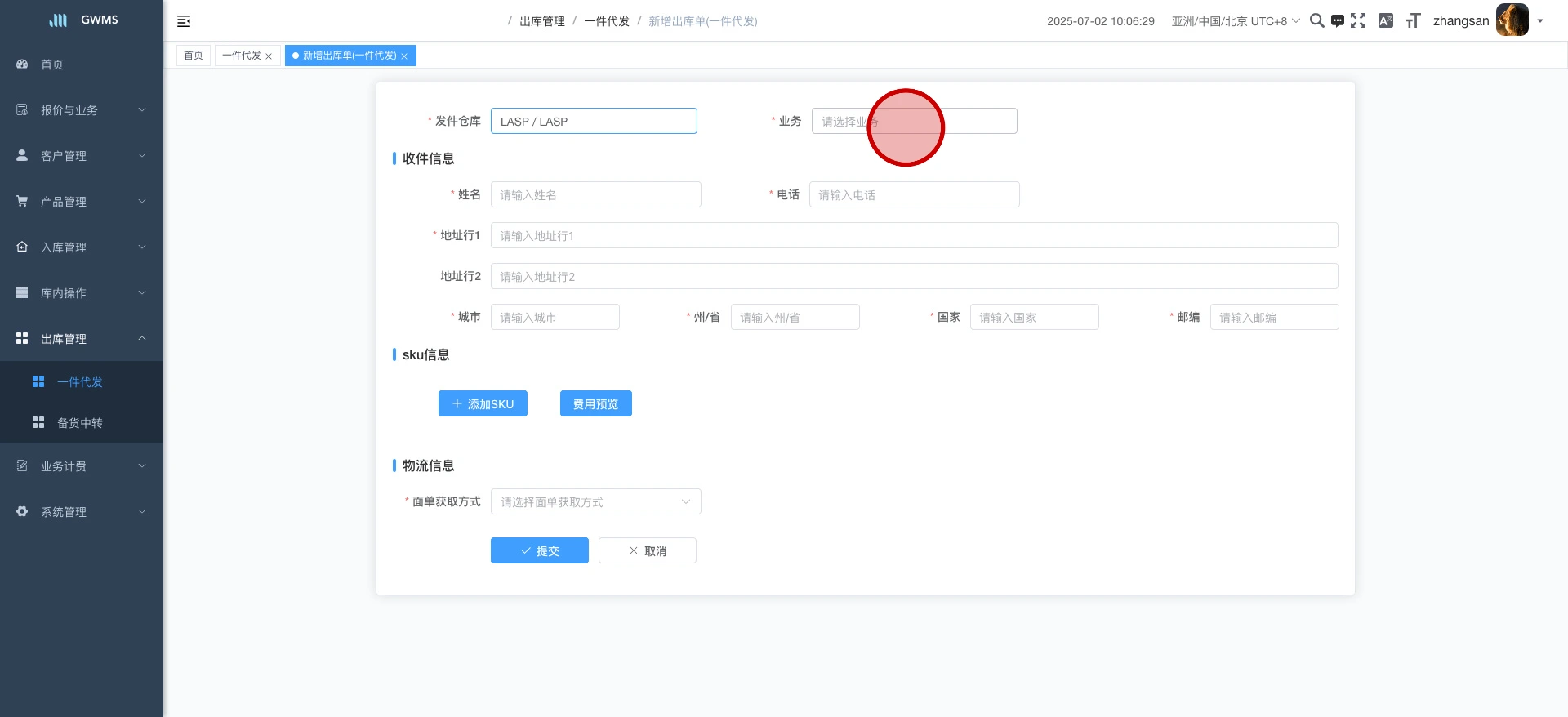The image size is (1568, 717).
Task: Collapse the 出库管理 sidebar menu
Action: 81,338
